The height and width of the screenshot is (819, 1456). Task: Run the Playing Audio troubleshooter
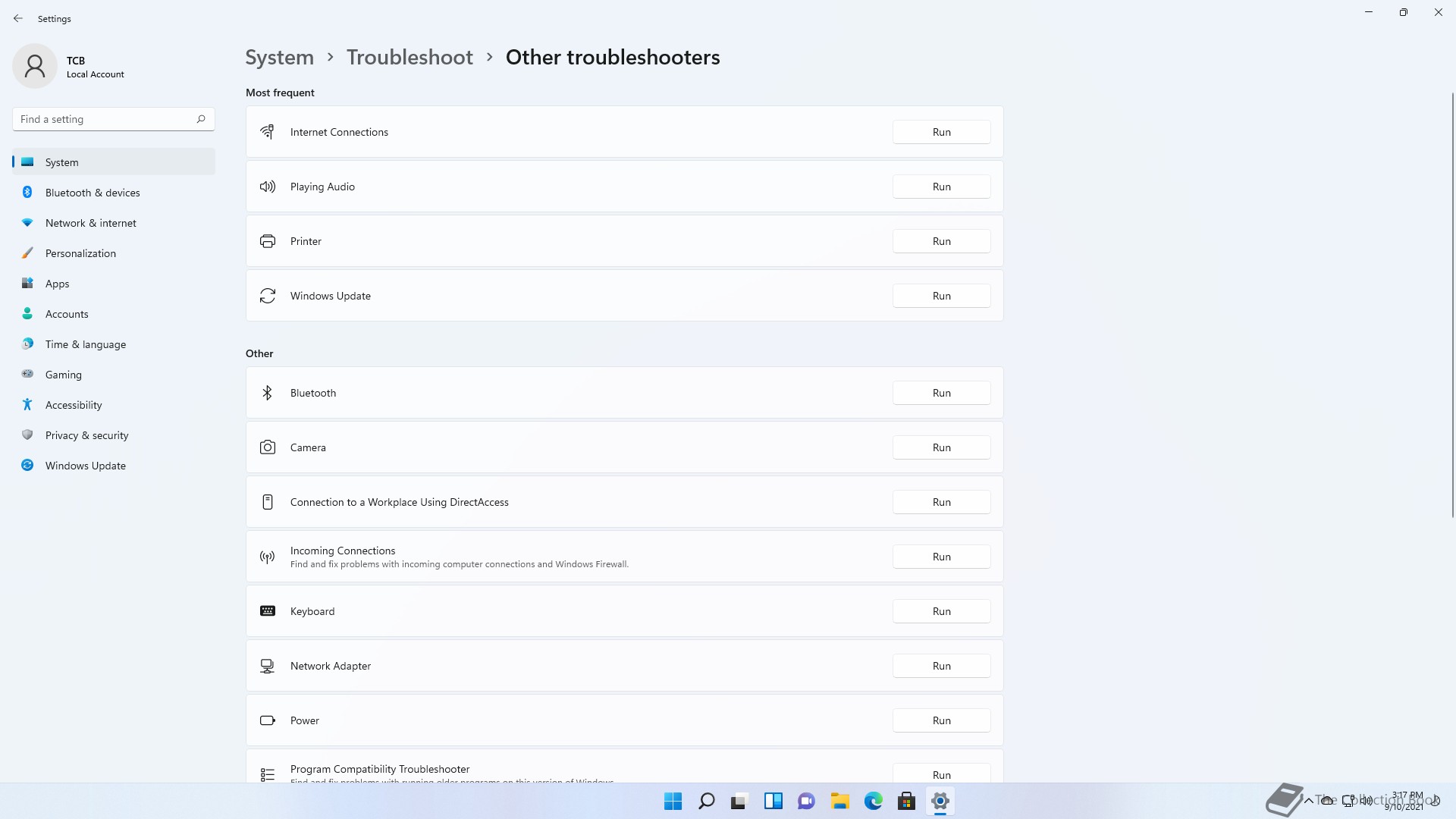click(941, 187)
